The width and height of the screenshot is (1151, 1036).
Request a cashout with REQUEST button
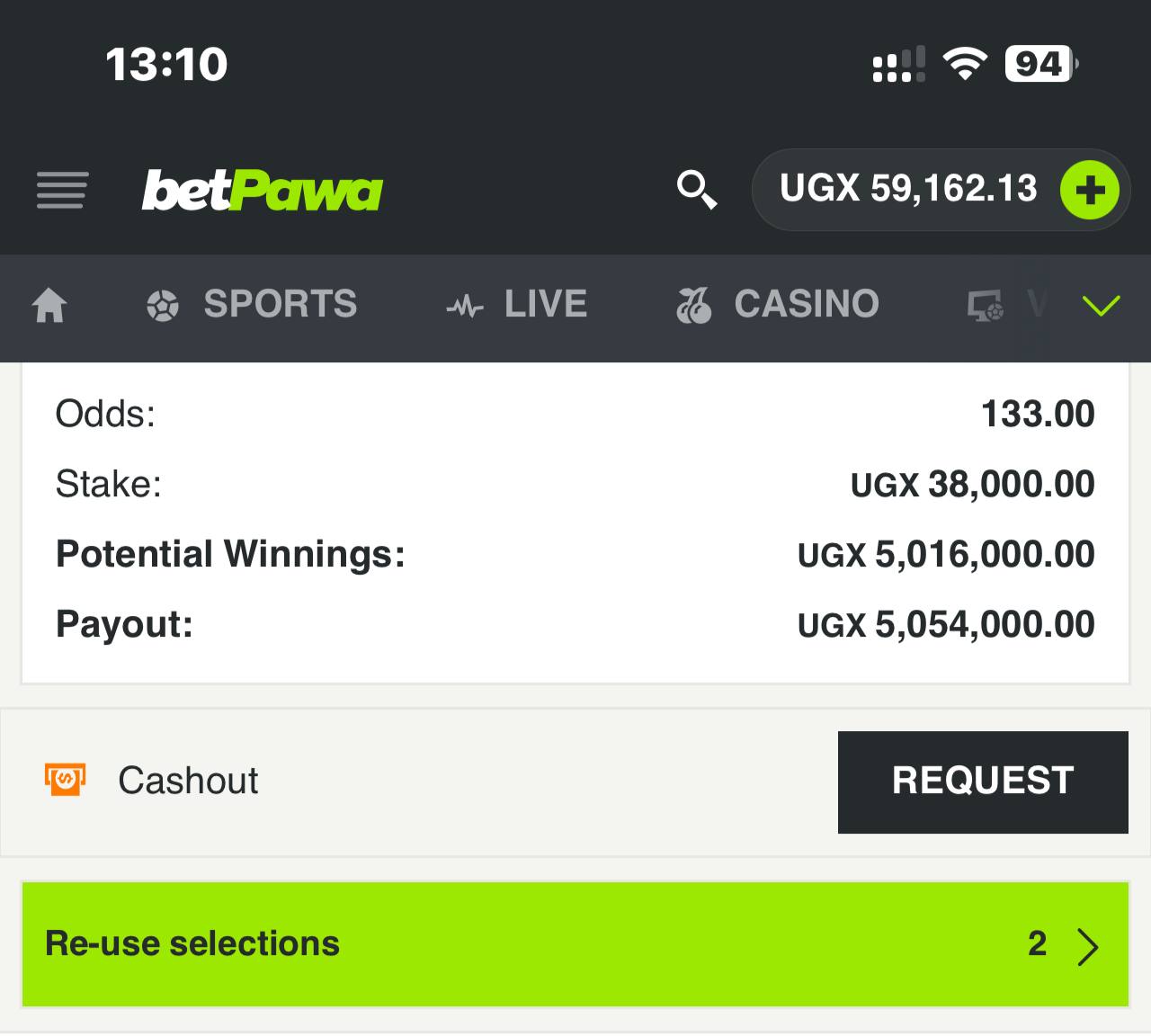click(x=983, y=781)
